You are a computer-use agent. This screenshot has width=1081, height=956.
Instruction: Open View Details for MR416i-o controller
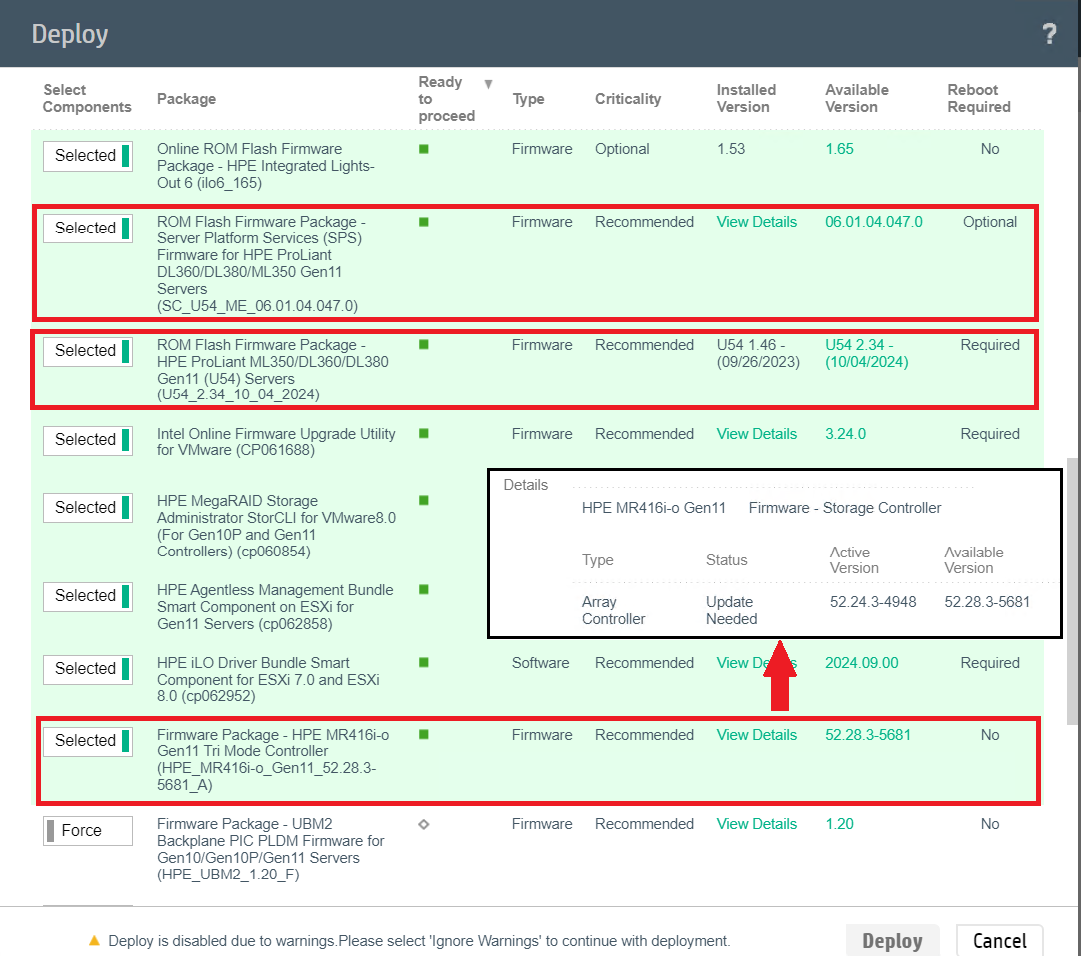point(757,735)
